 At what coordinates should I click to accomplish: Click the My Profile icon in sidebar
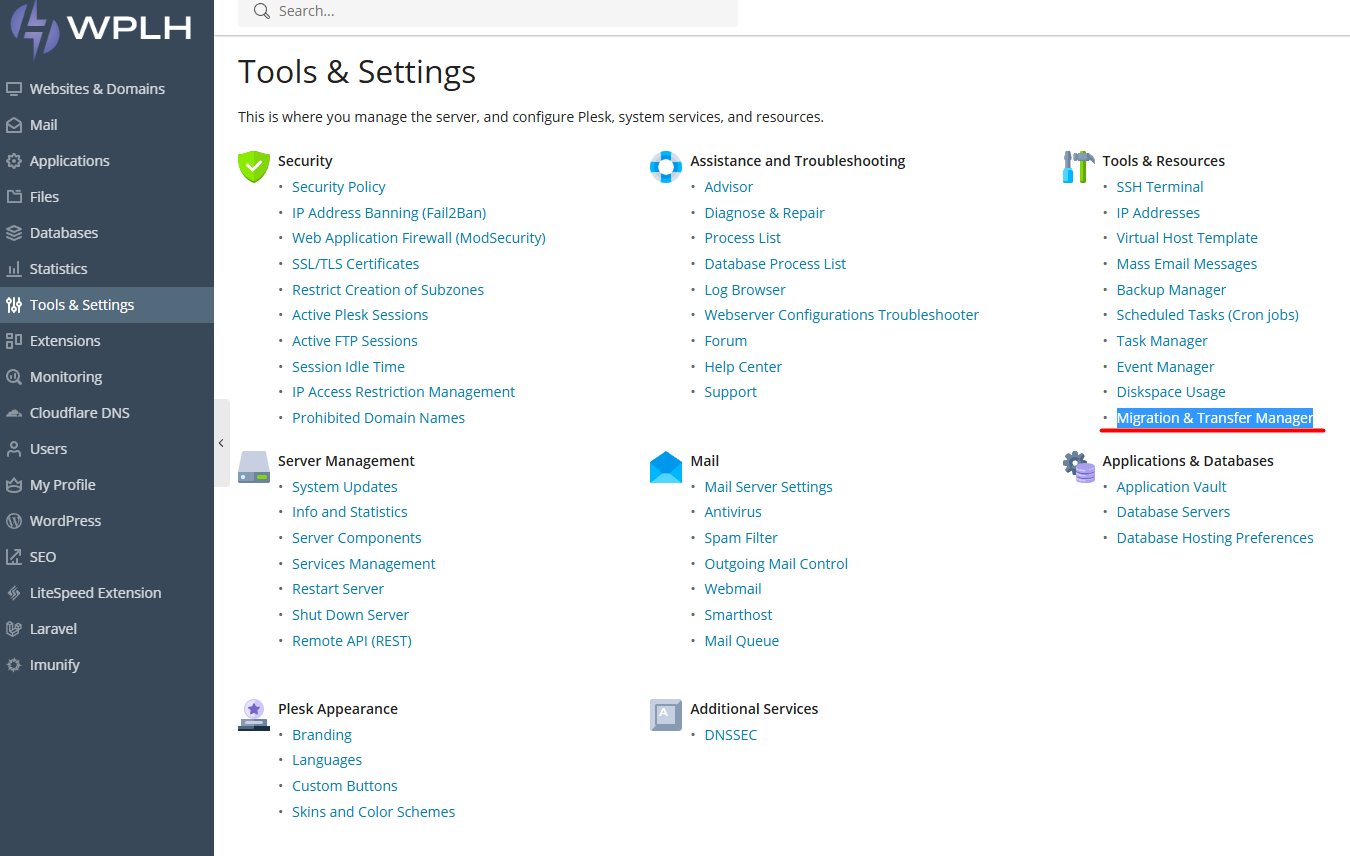tap(14, 485)
